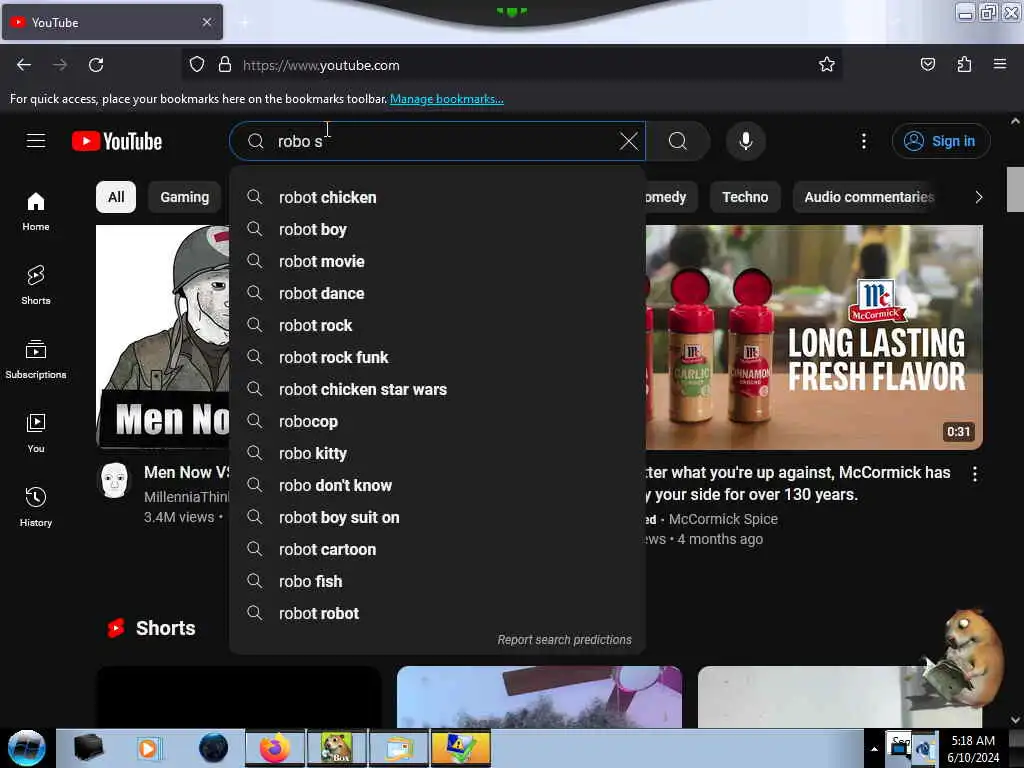
Task: Click the page vertical scrollbar thumb
Action: [1015, 189]
